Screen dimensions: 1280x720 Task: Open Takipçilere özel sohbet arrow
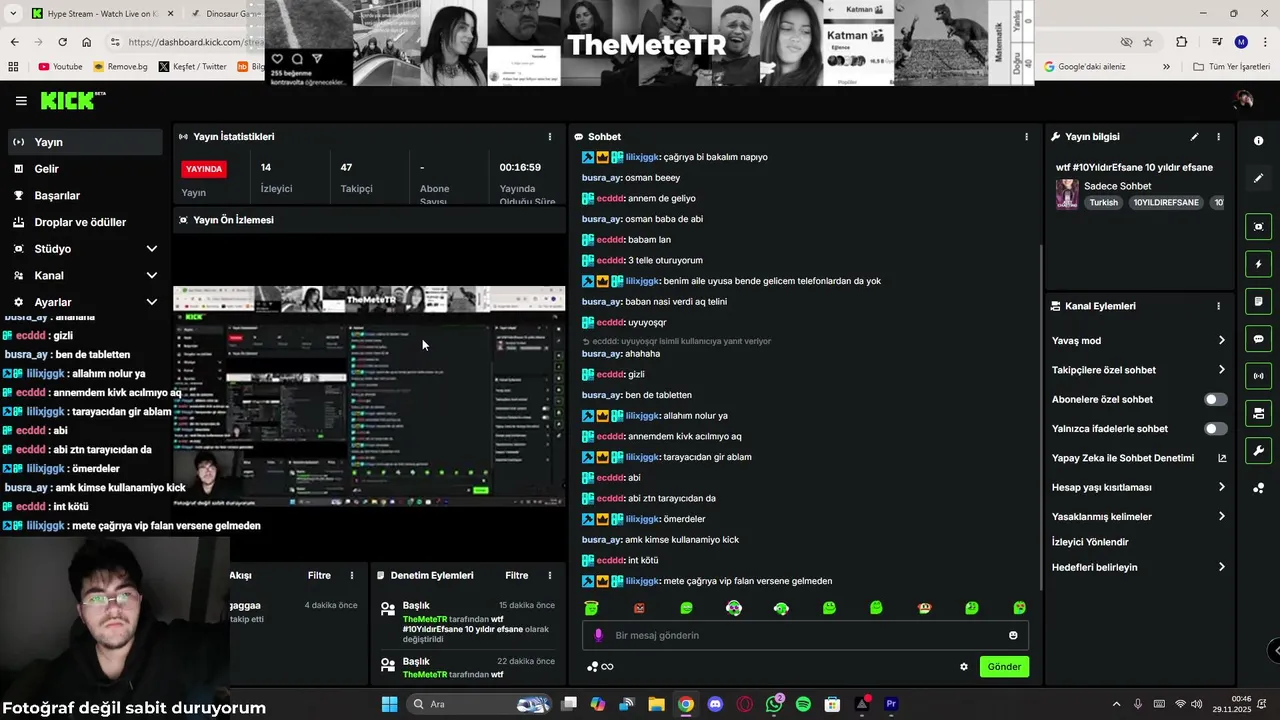(x=1221, y=370)
